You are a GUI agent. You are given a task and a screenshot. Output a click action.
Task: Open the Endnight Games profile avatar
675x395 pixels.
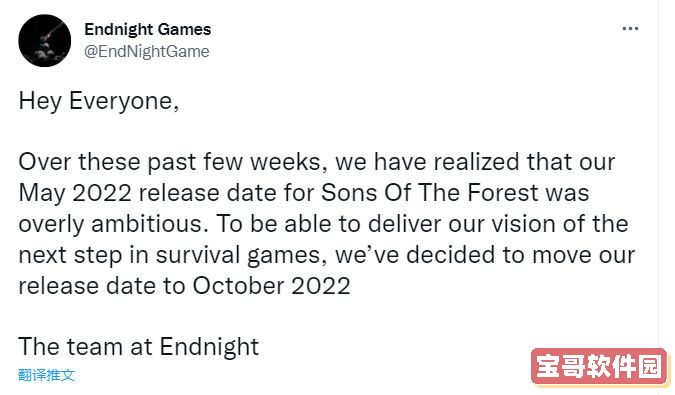tap(45, 40)
